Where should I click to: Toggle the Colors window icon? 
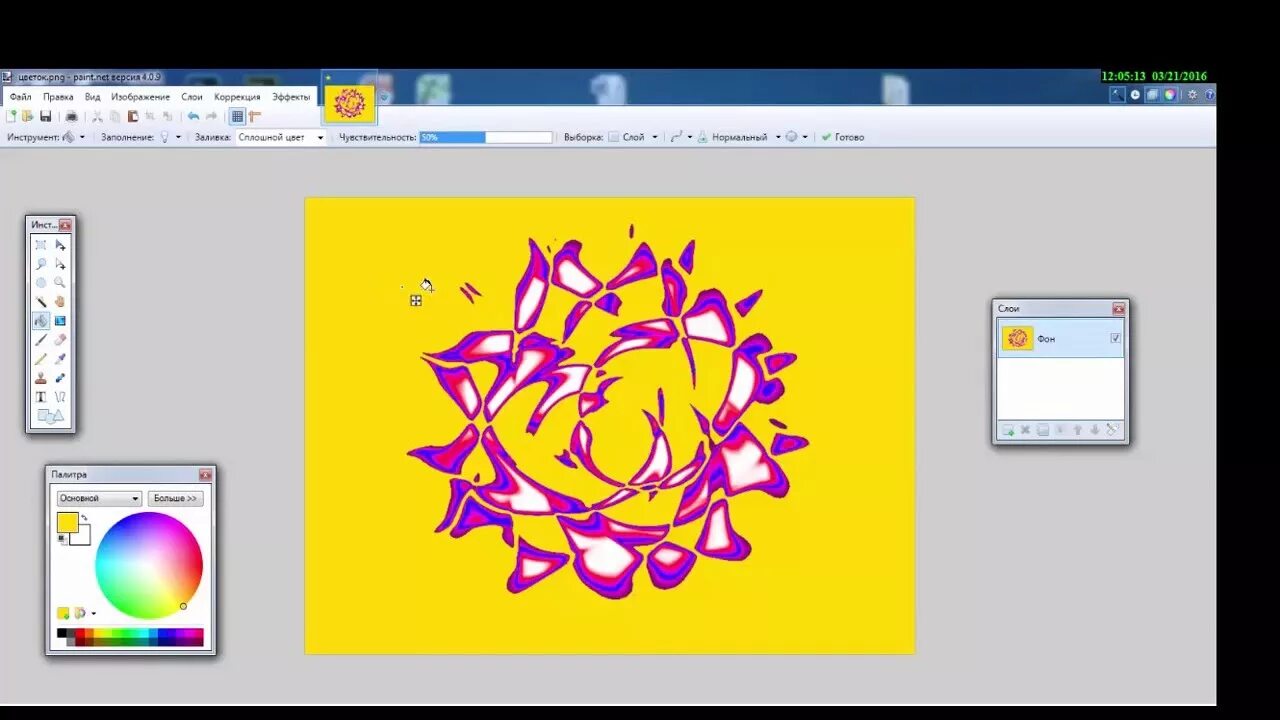(1169, 94)
